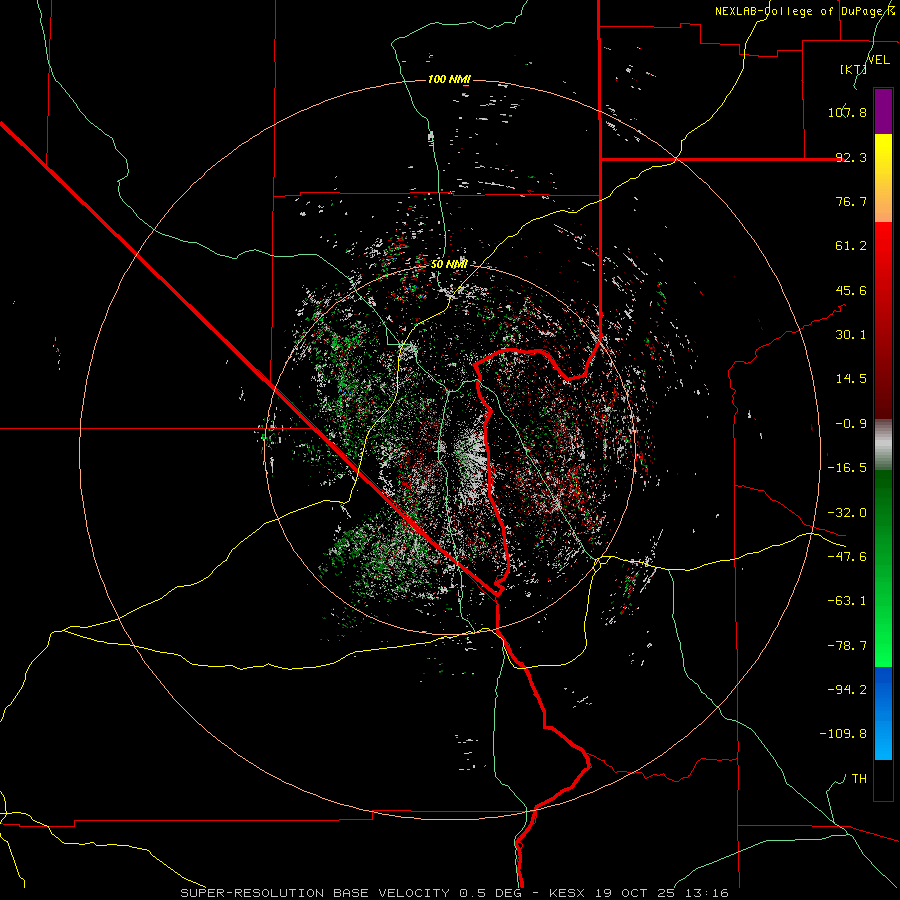Viewport: 900px width, 900px height.
Task: Click the gray near-zero segment of color bar
Action: [883, 445]
